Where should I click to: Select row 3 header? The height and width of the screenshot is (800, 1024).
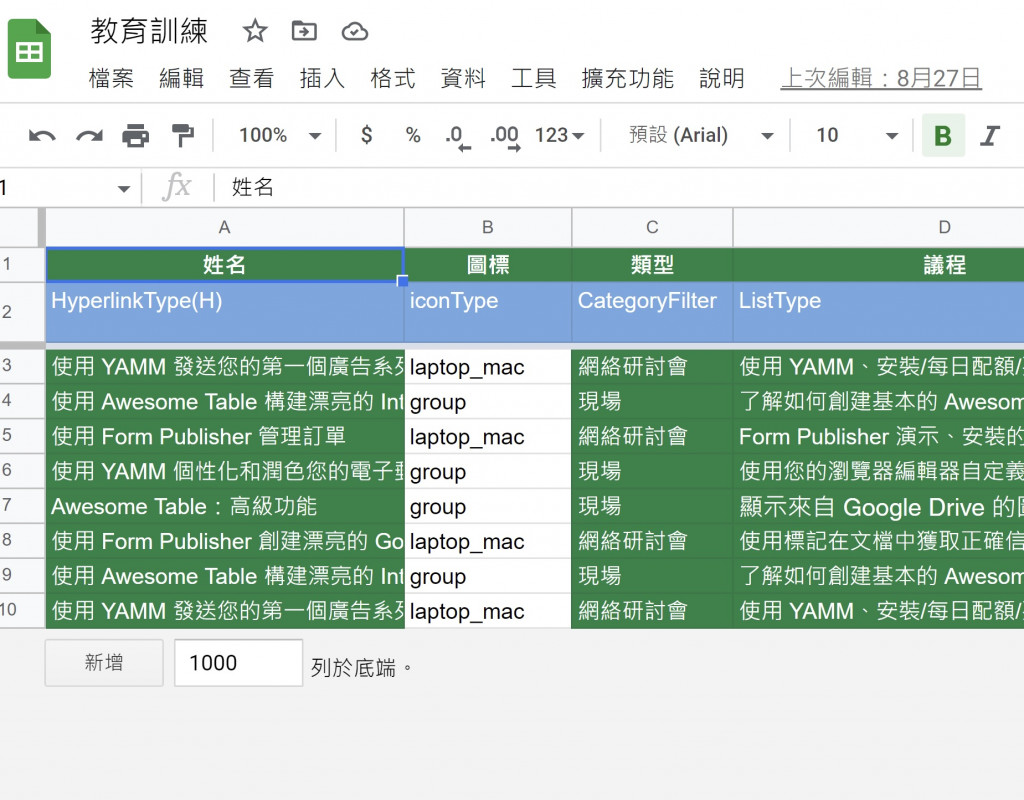click(22, 365)
